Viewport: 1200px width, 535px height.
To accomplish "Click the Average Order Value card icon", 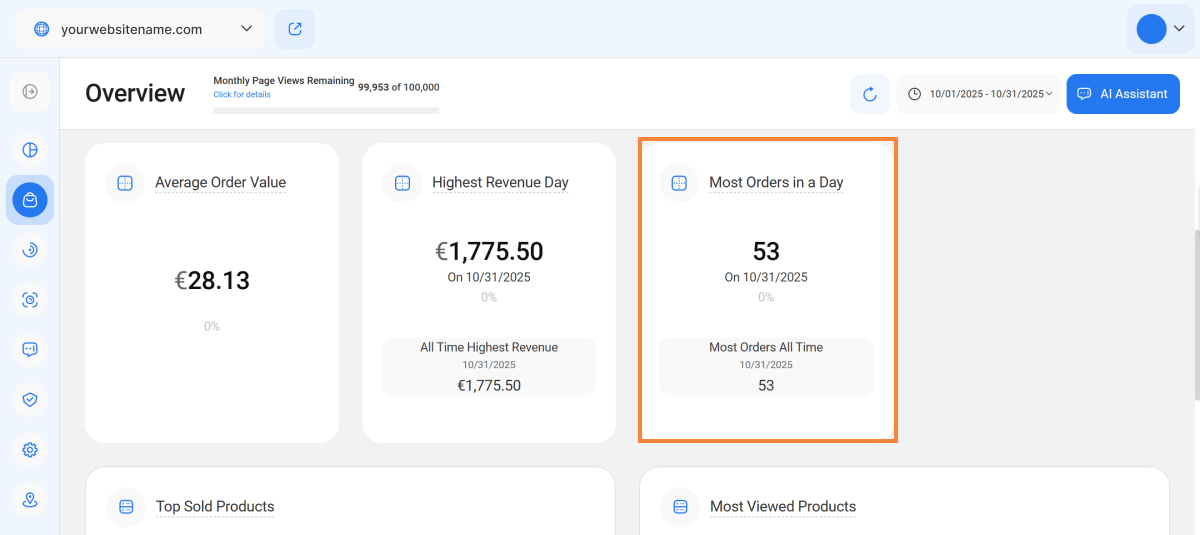I will (125, 183).
